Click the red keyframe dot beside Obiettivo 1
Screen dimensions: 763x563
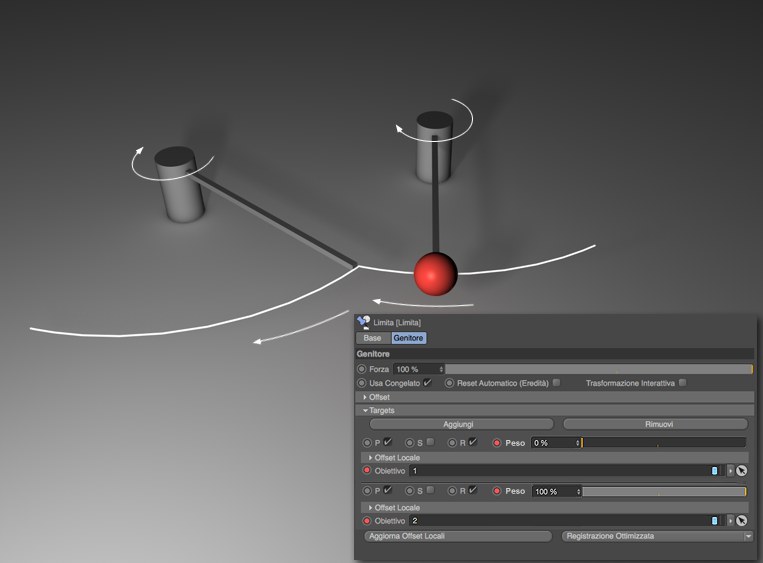[366, 470]
